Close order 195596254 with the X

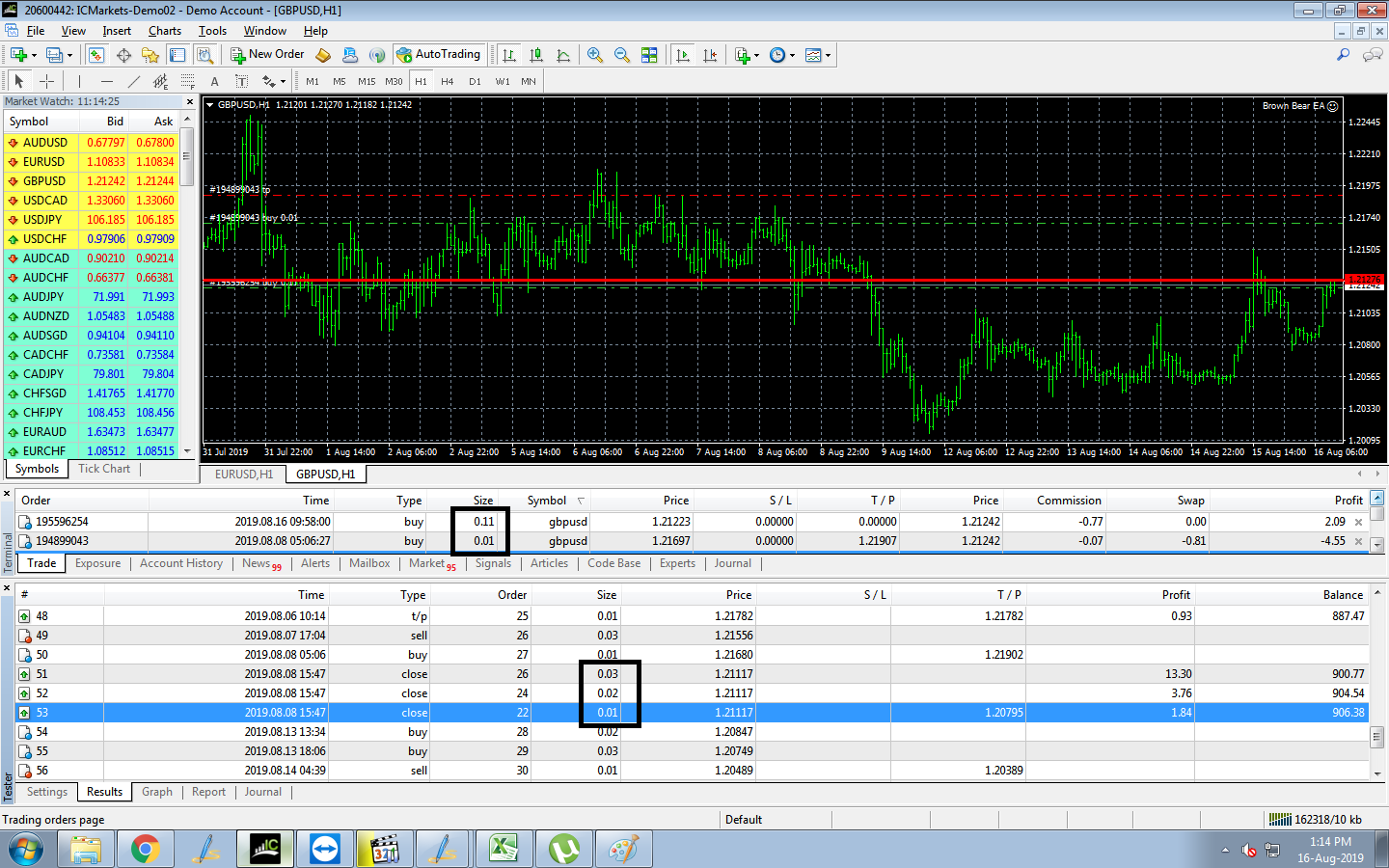pyautogui.click(x=1359, y=522)
